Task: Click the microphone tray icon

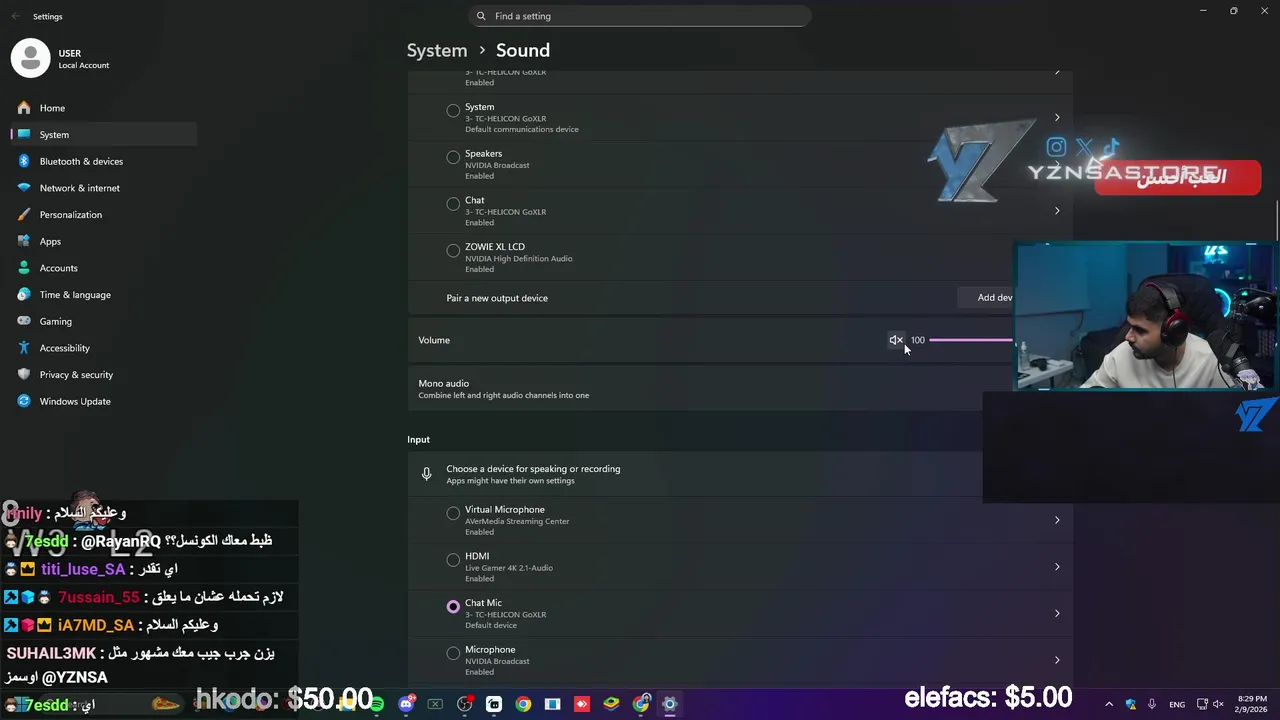Action: (x=1152, y=704)
